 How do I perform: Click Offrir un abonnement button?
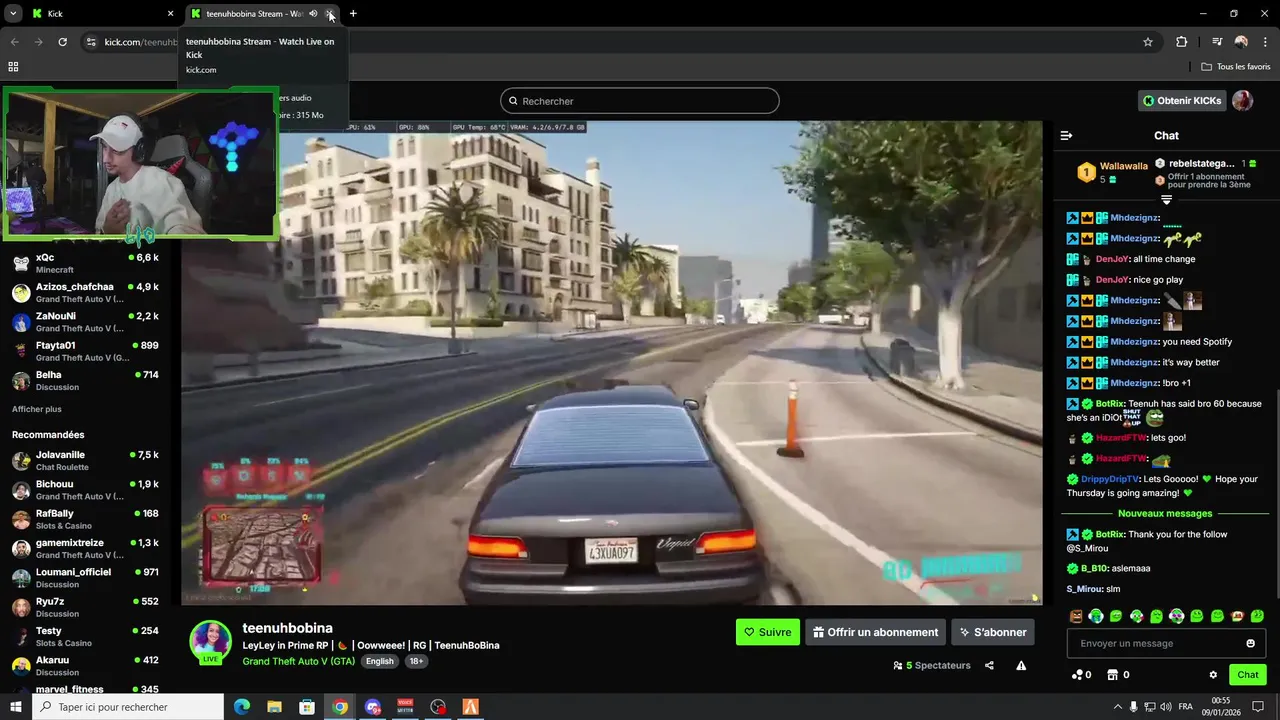coord(876,632)
